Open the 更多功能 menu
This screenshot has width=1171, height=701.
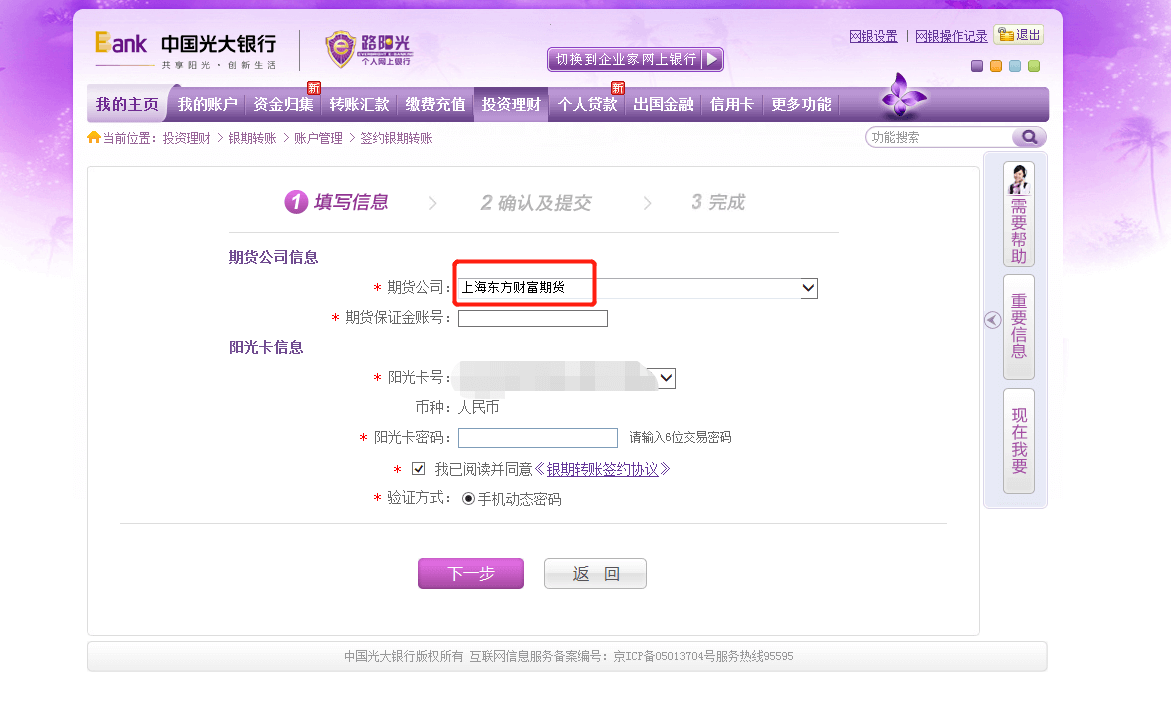point(801,104)
